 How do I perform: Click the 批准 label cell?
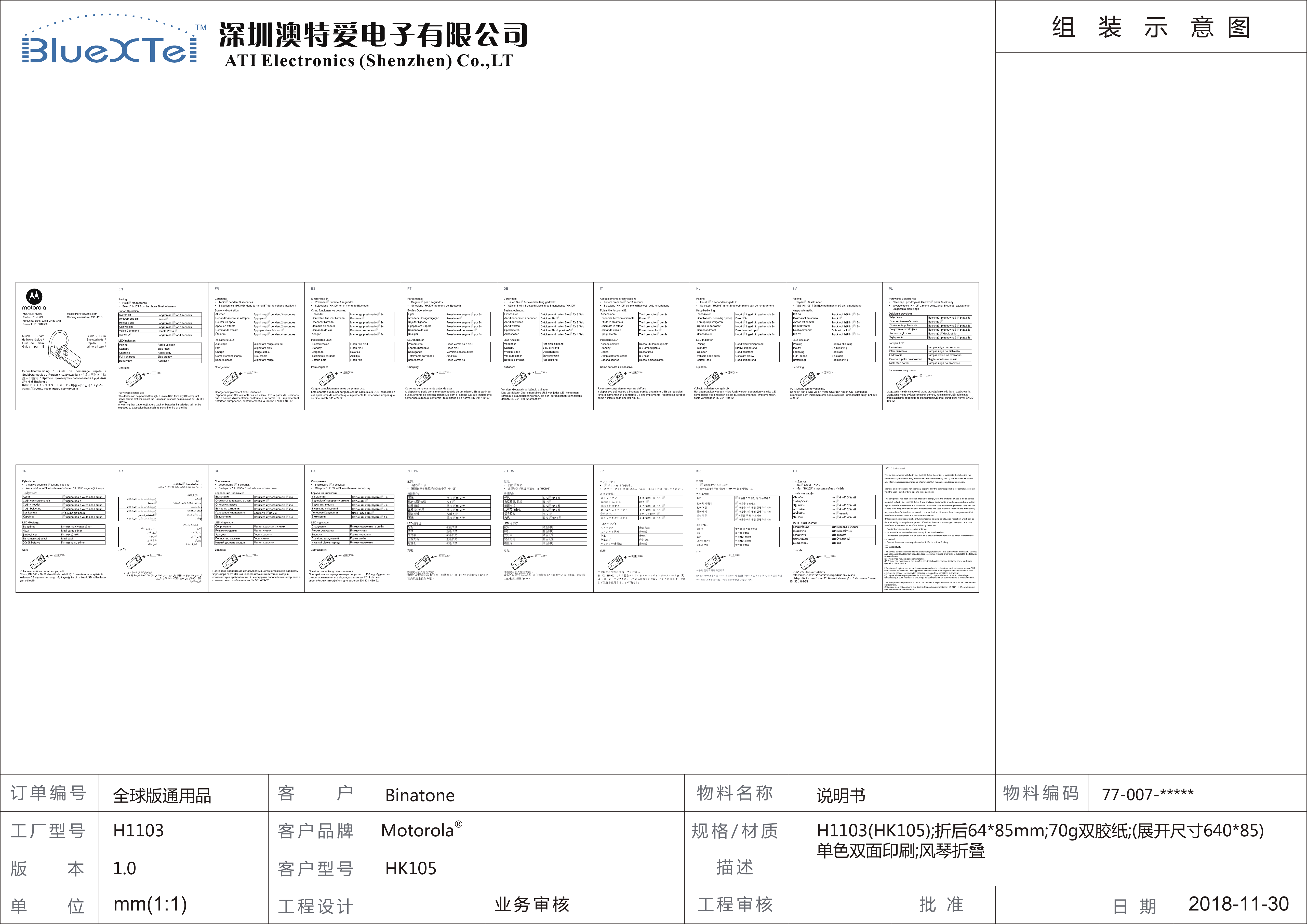point(943,905)
